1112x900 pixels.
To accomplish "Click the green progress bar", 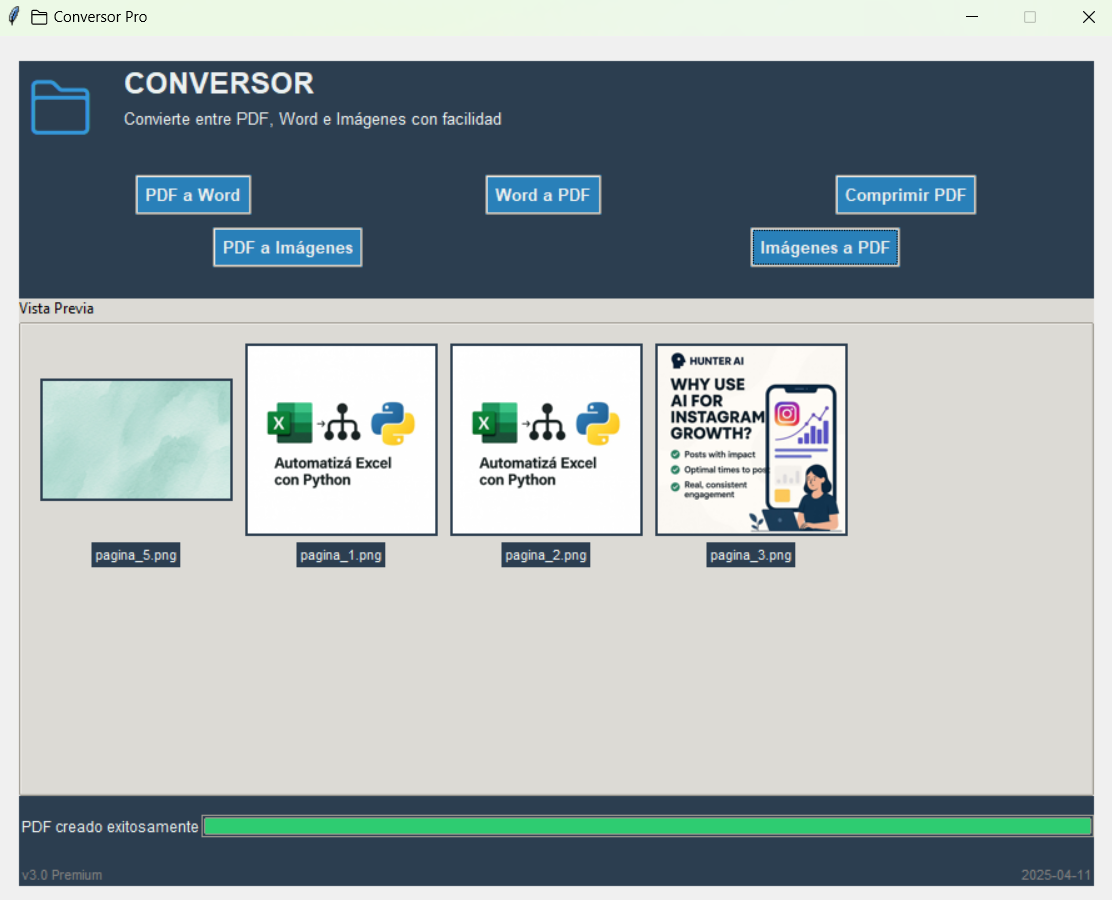I will 647,826.
